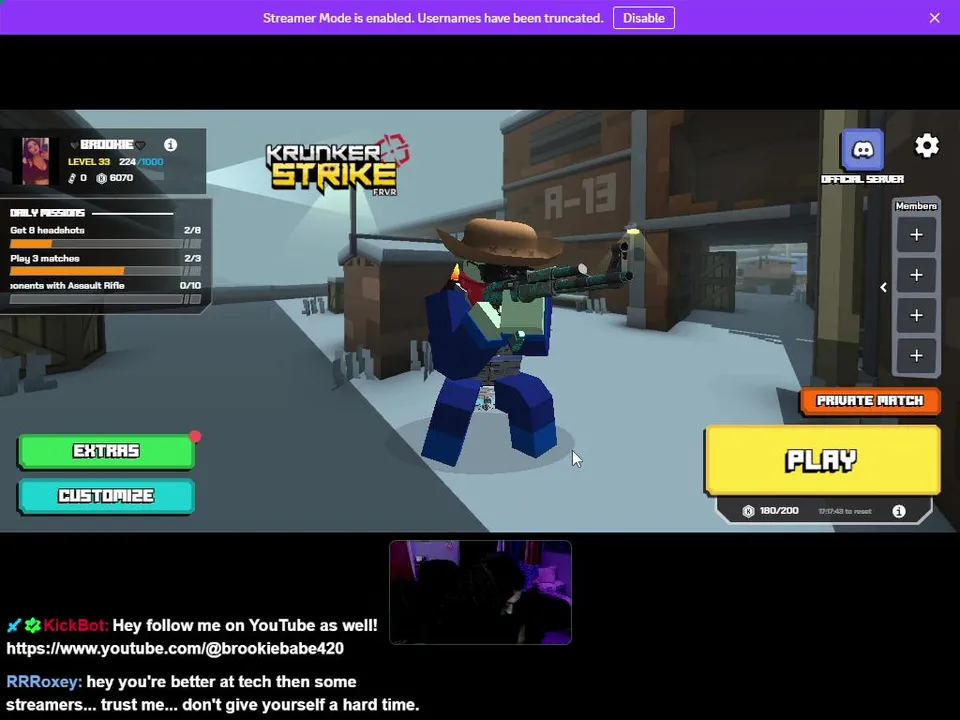
Task: Click the 'Get 8 headshots' mission text
Action: click(47, 230)
